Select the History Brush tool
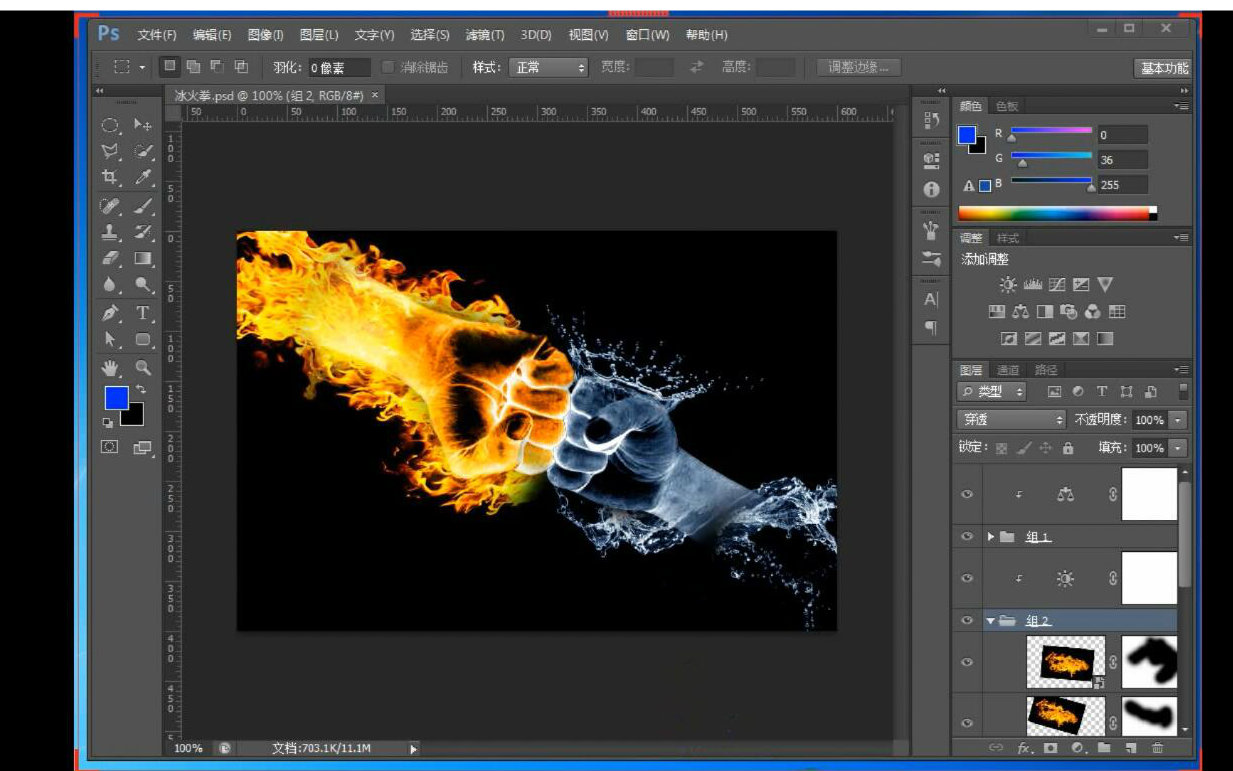1233x771 pixels. pos(143,232)
